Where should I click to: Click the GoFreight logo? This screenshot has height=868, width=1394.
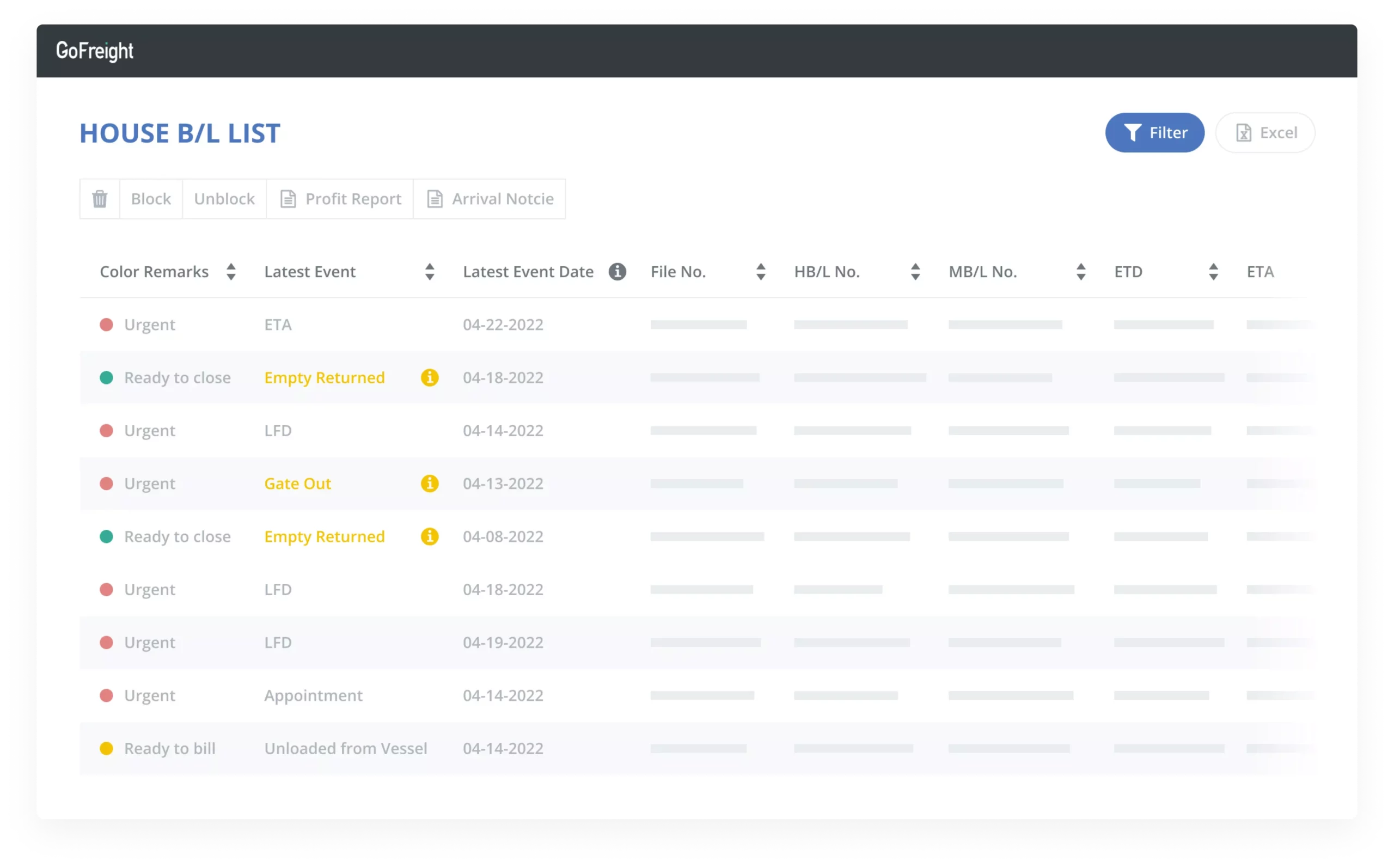(95, 51)
